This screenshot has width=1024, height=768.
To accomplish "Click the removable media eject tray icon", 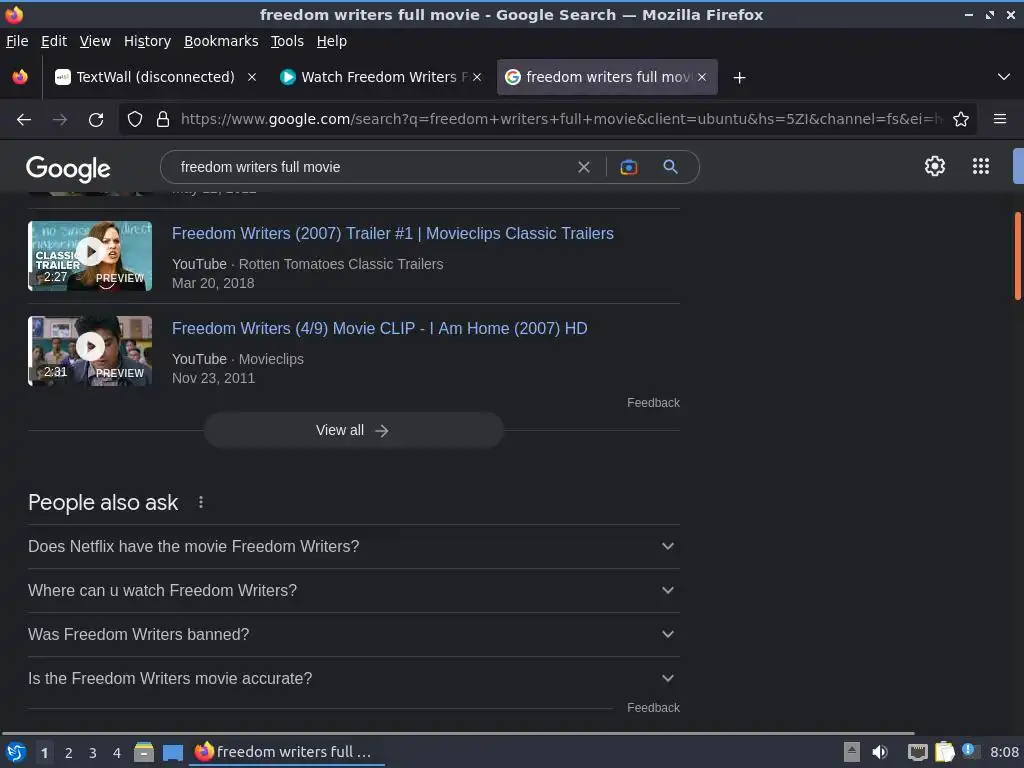I will 852,752.
